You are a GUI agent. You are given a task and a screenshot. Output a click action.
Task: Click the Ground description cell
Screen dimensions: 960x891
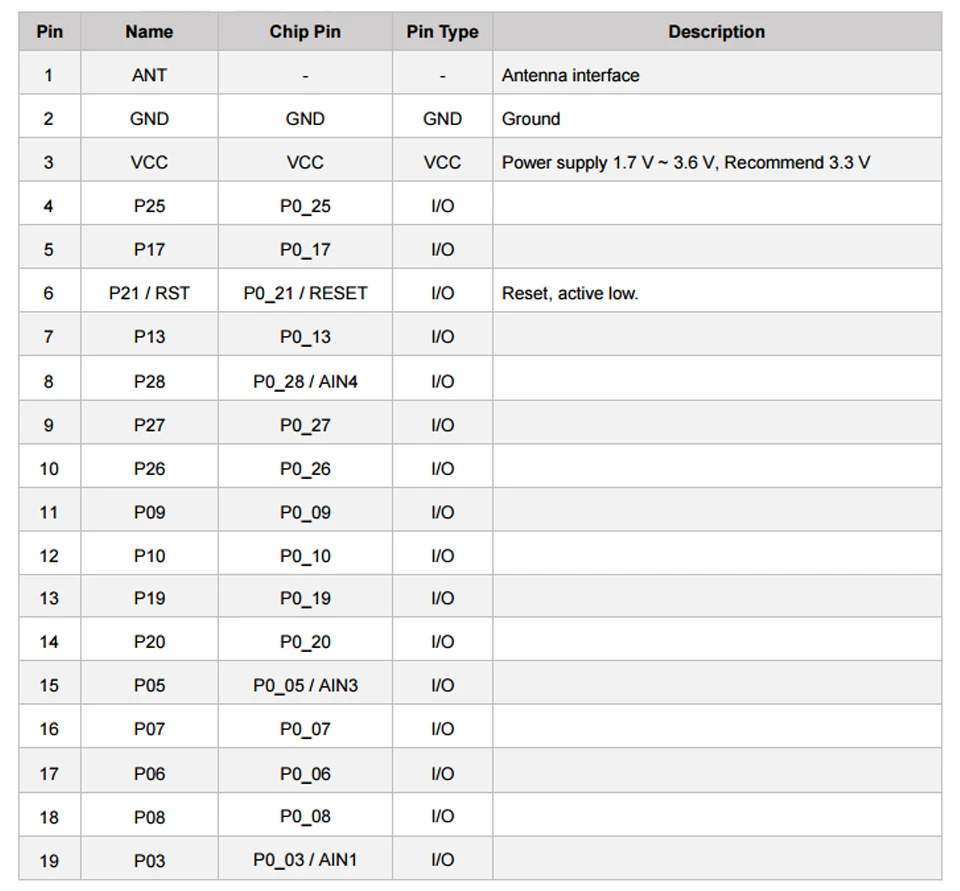(x=718, y=119)
